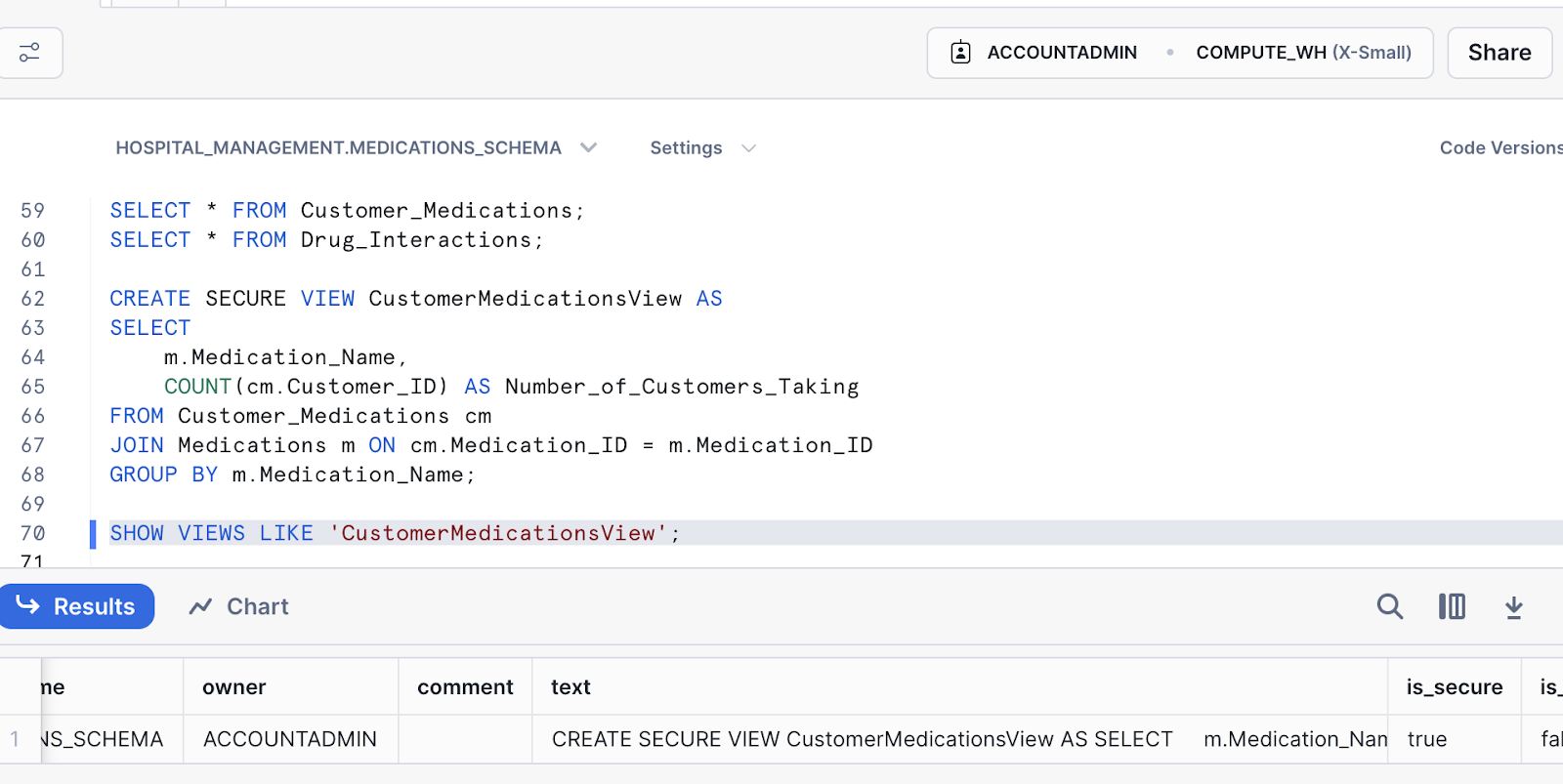
Task: Click the Share button
Action: tap(1500, 53)
